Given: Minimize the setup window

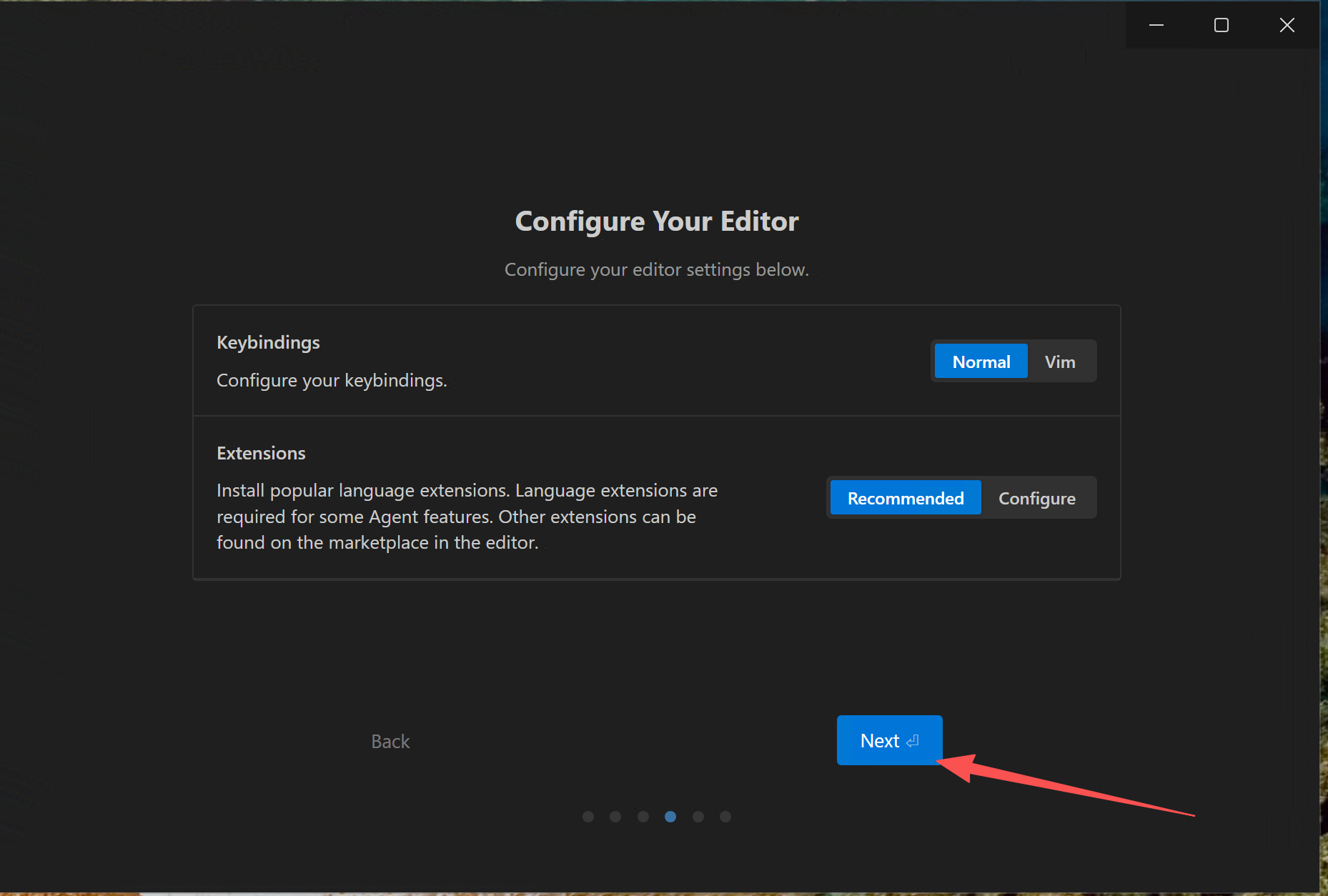Looking at the screenshot, I should click(1156, 25).
